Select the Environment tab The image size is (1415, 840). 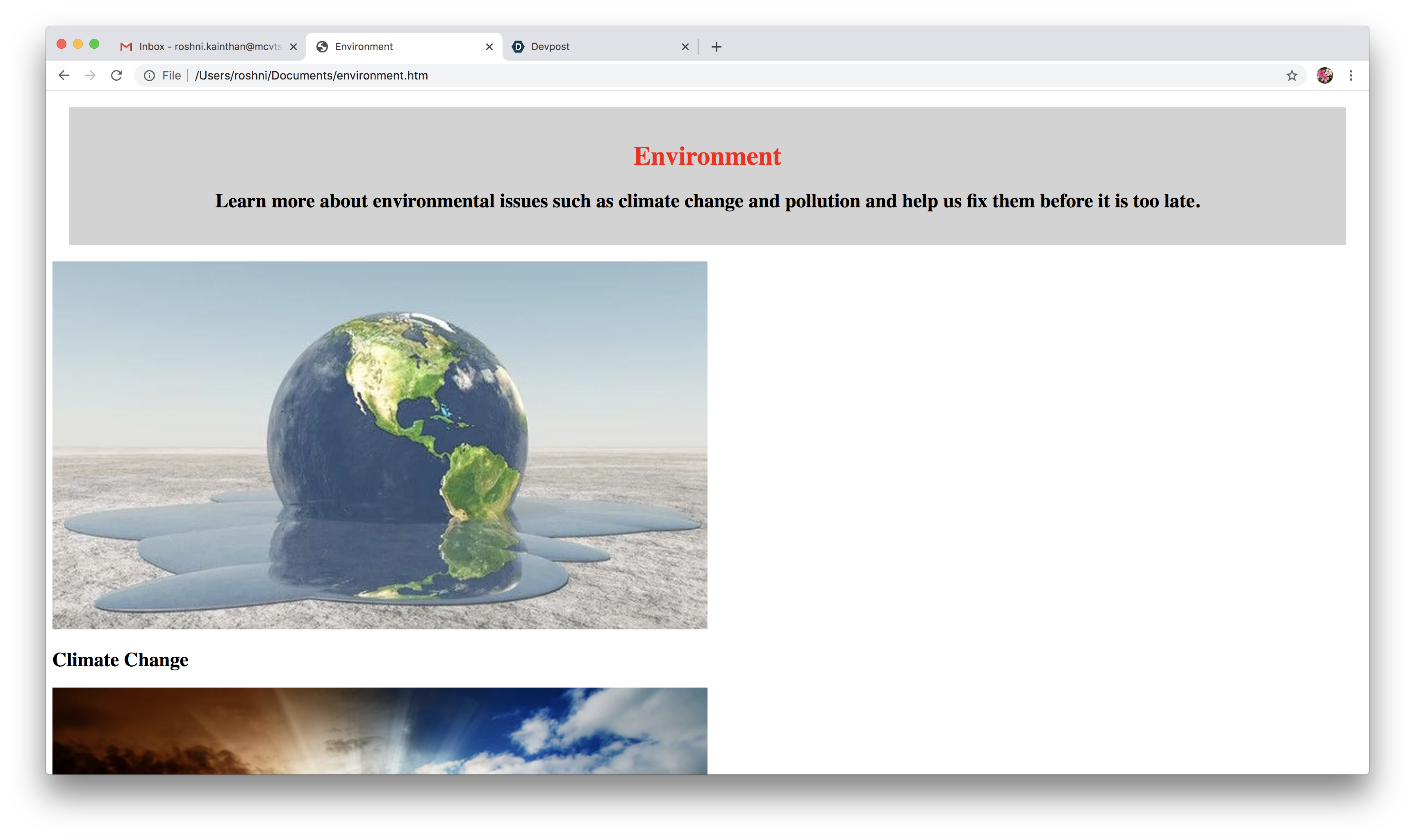(396, 46)
